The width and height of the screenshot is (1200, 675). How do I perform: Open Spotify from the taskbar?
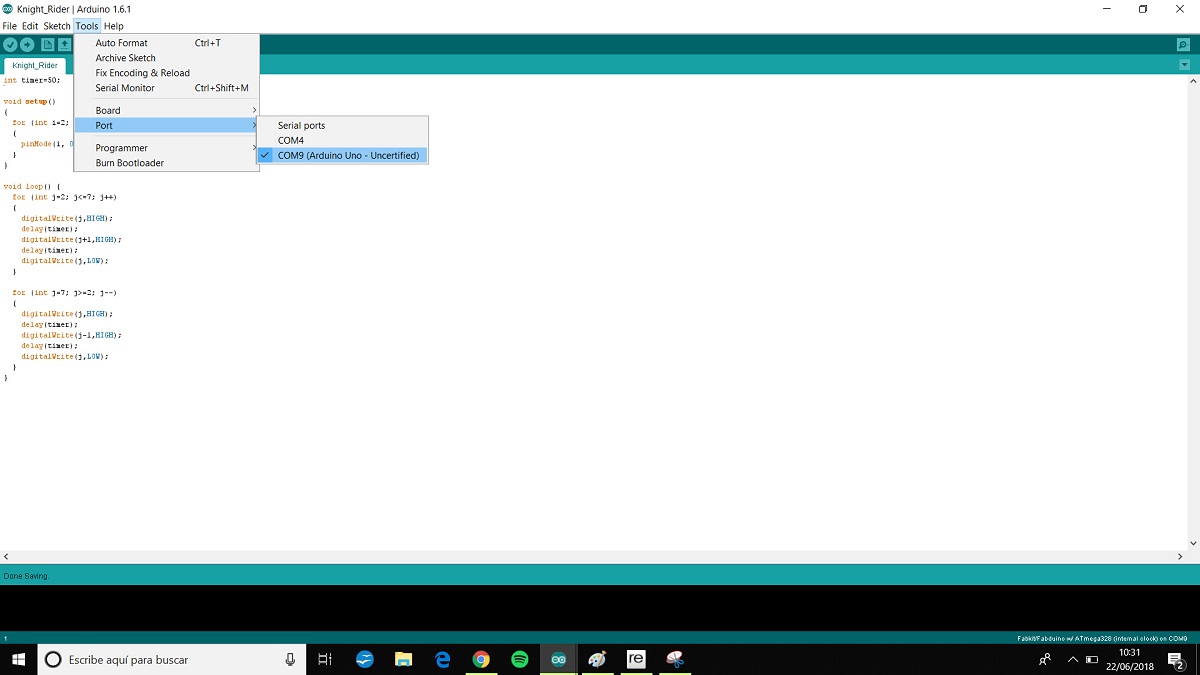pyautogui.click(x=520, y=659)
